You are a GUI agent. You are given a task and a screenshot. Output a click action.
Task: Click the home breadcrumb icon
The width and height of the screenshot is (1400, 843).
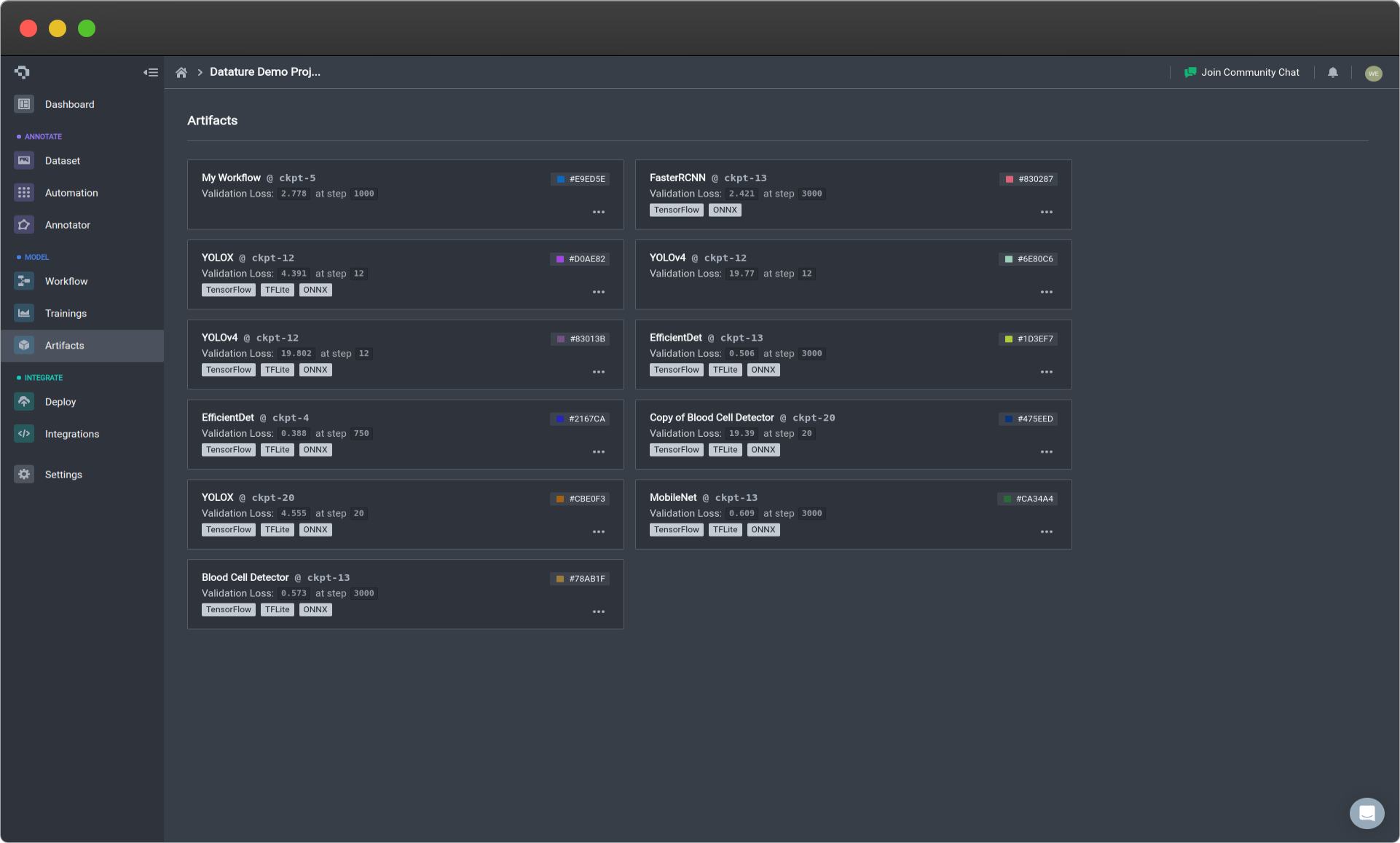tap(181, 72)
